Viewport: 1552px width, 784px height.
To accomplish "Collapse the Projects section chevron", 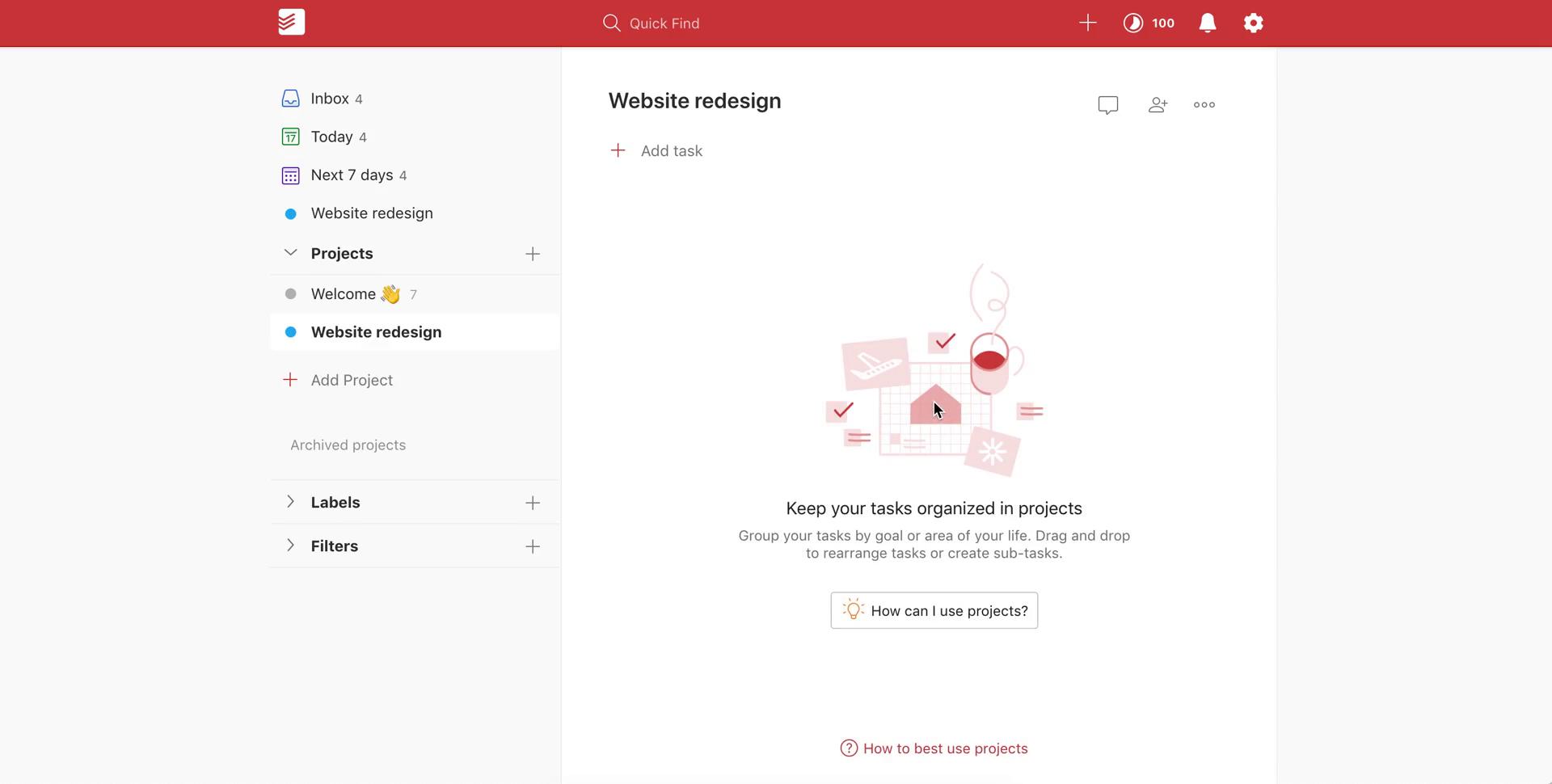I will tap(290, 253).
